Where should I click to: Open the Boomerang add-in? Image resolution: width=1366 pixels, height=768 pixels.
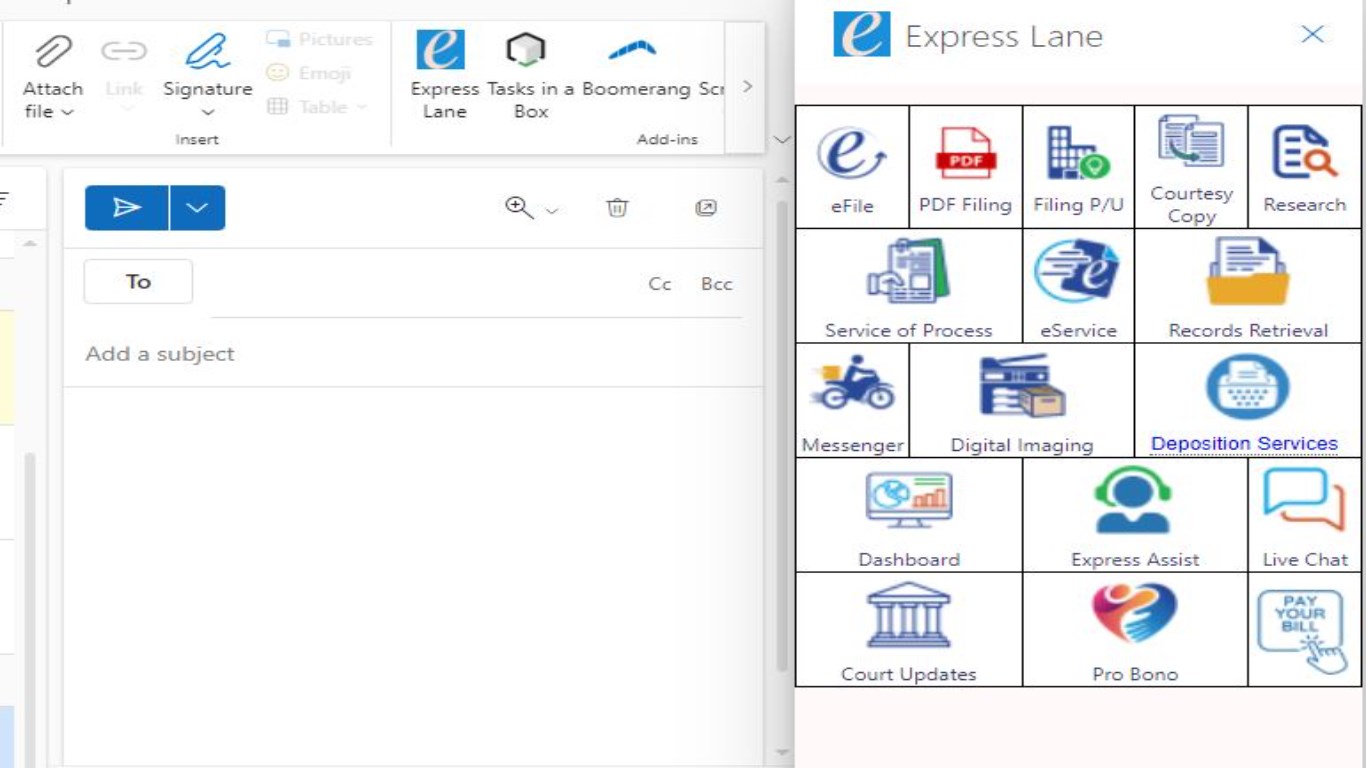pos(635,66)
